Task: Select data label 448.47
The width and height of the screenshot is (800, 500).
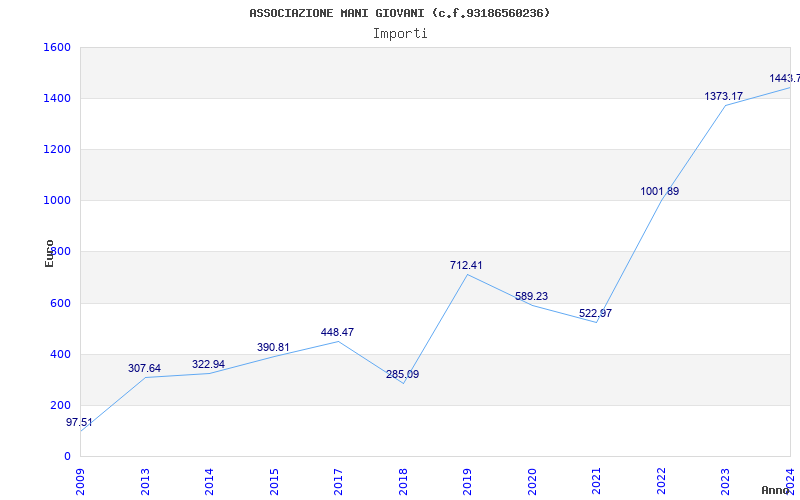Action: pos(337,332)
